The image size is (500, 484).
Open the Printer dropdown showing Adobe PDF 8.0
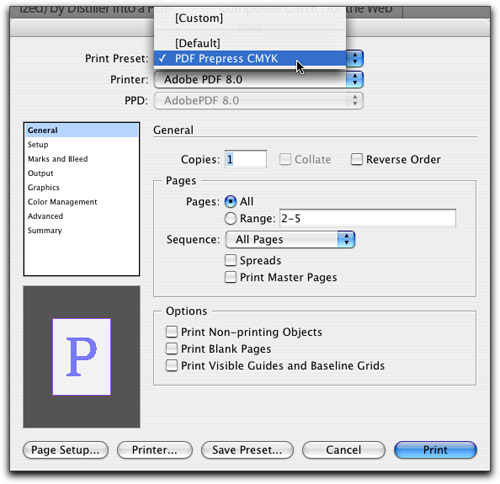tap(258, 80)
